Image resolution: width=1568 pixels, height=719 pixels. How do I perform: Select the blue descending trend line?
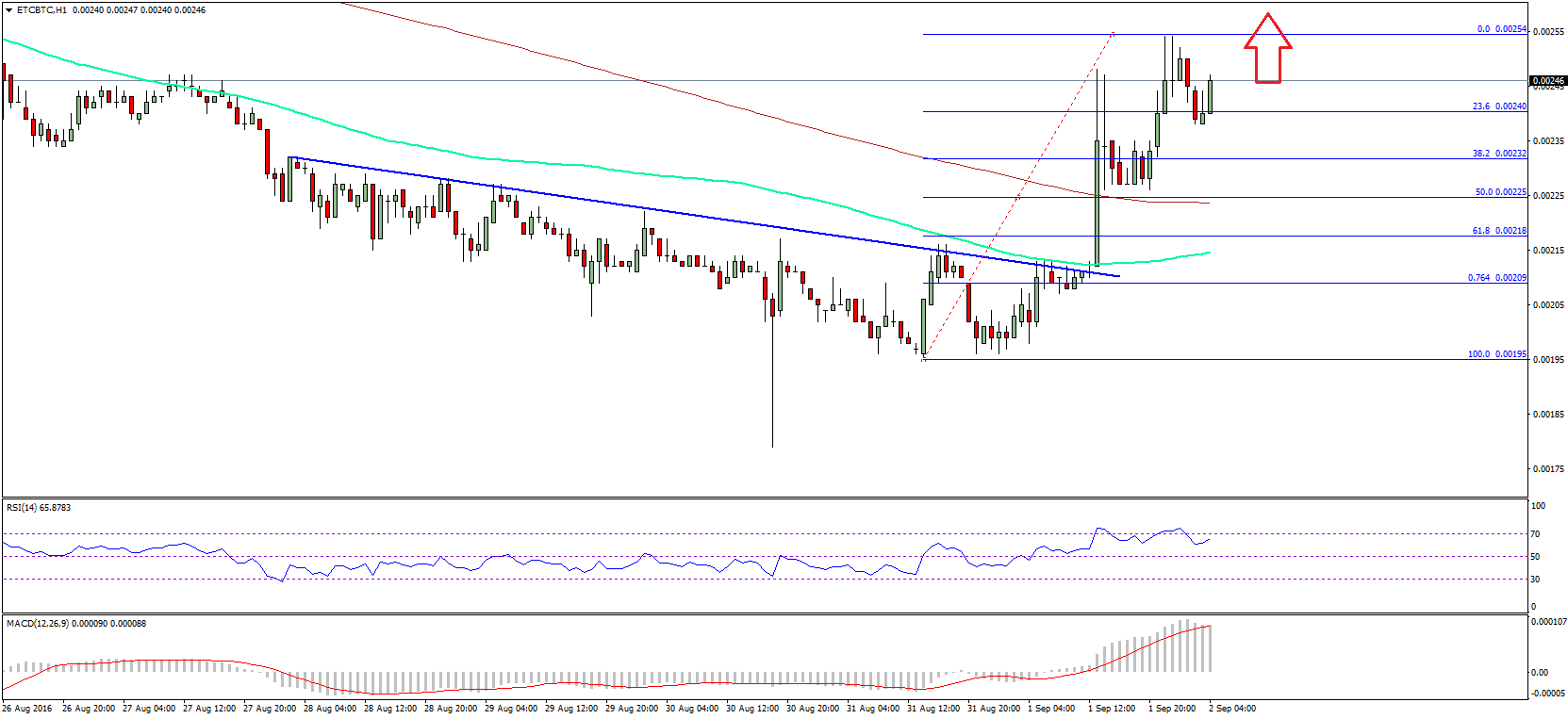(x=702, y=217)
